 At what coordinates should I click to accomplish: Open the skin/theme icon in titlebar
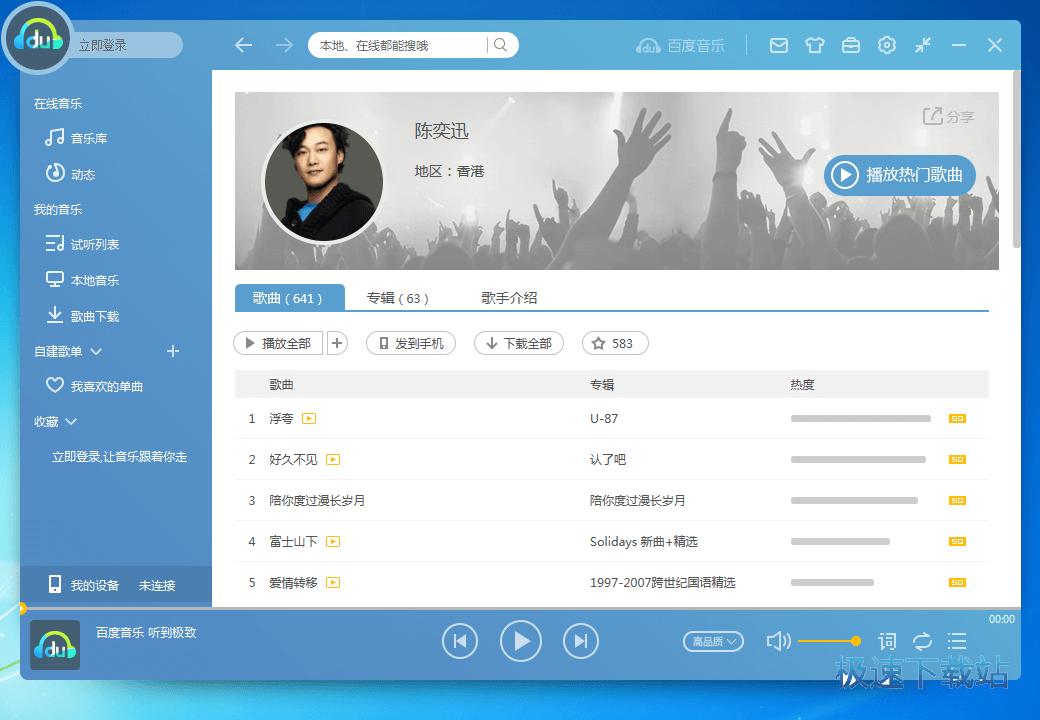815,45
